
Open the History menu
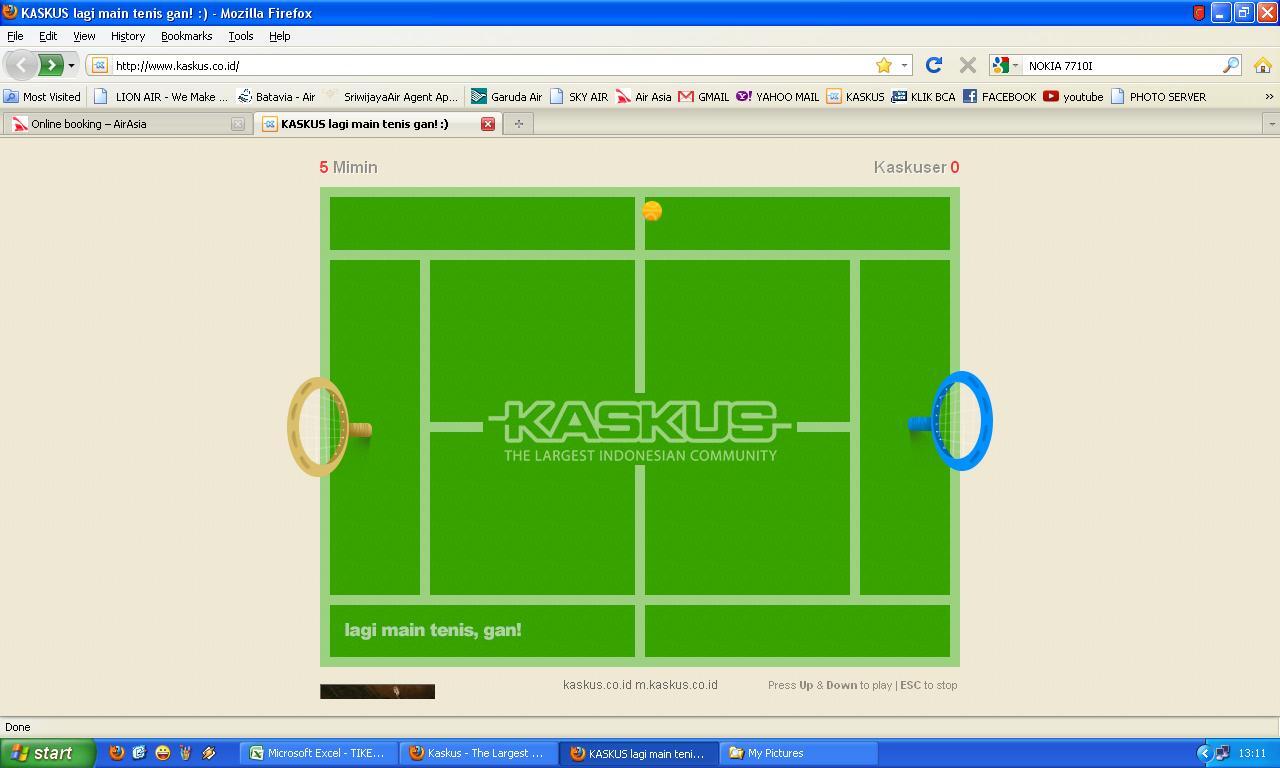click(128, 36)
